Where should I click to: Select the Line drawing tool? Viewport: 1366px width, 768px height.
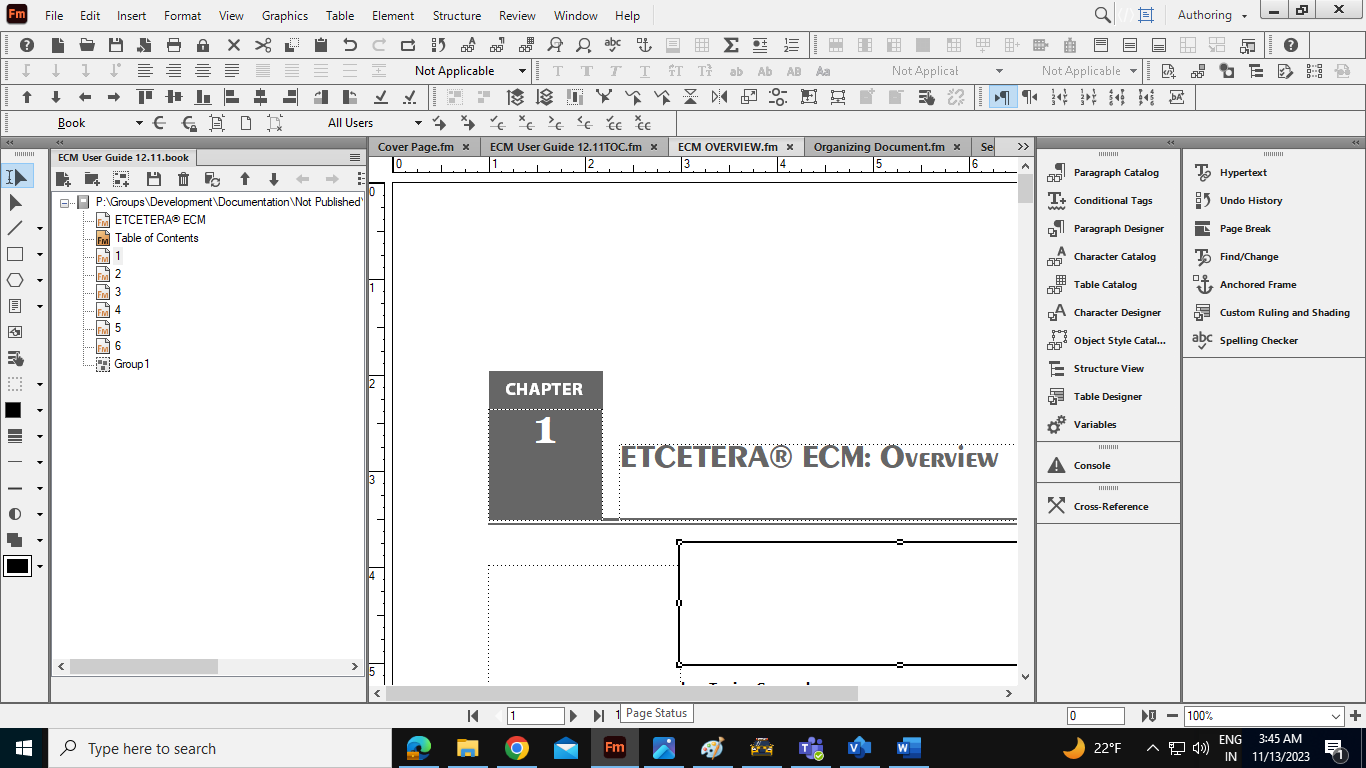[x=15, y=228]
